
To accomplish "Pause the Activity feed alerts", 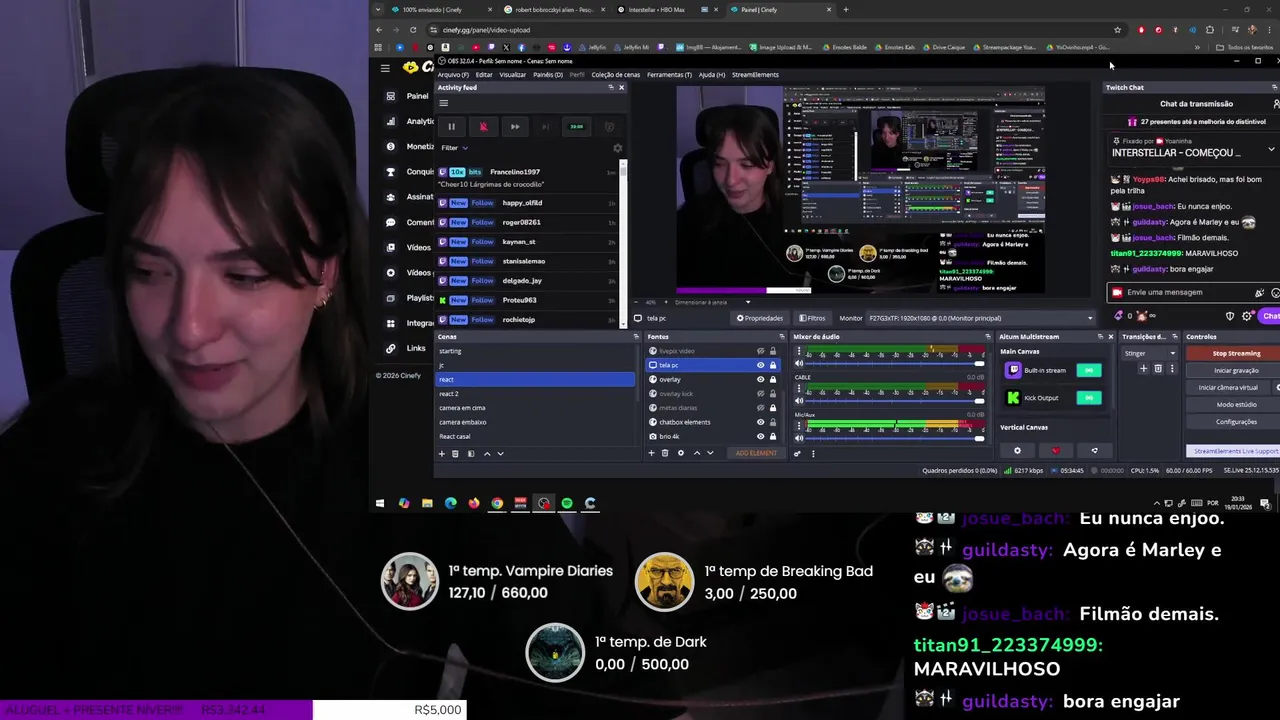I will click(x=451, y=127).
